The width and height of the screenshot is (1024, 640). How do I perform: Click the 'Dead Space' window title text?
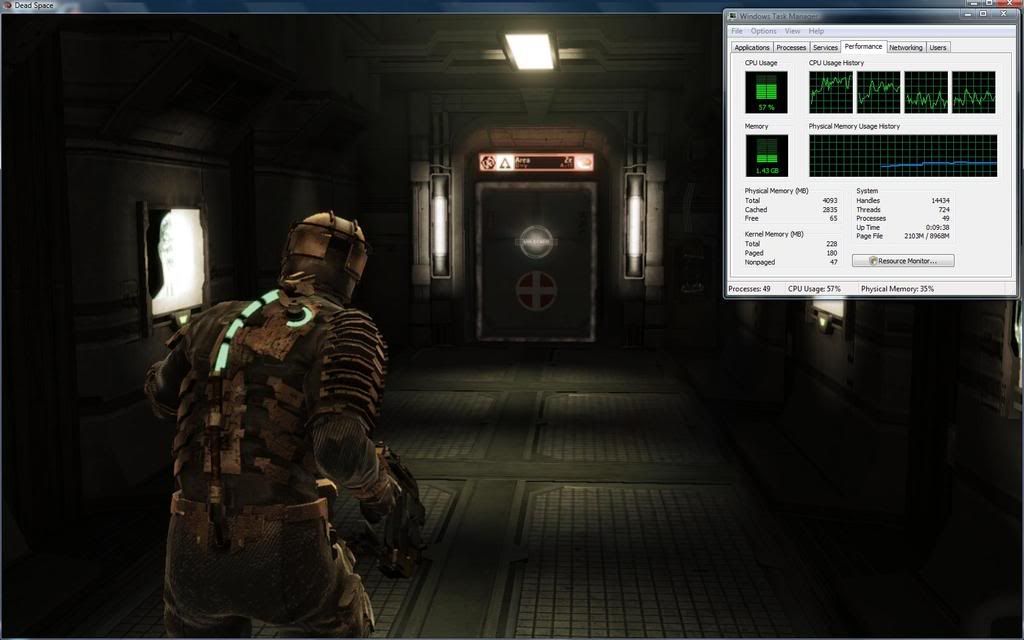[x=34, y=5]
